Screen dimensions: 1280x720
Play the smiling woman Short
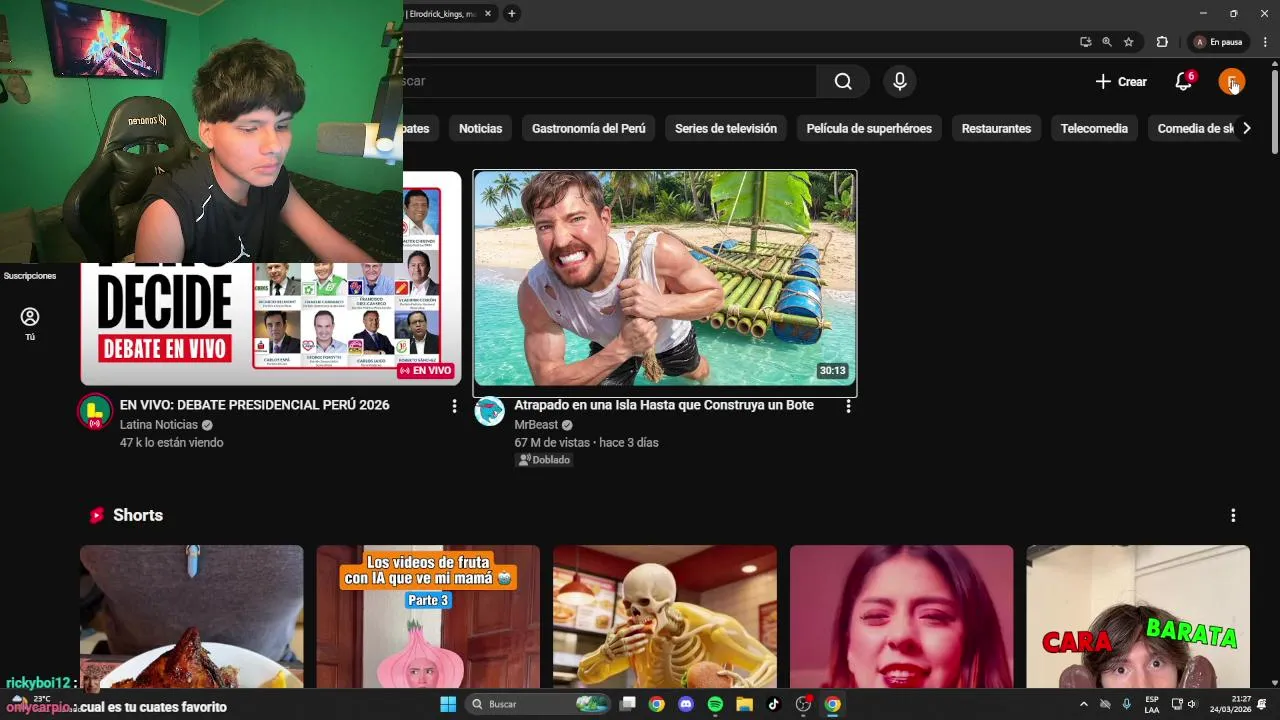click(901, 616)
